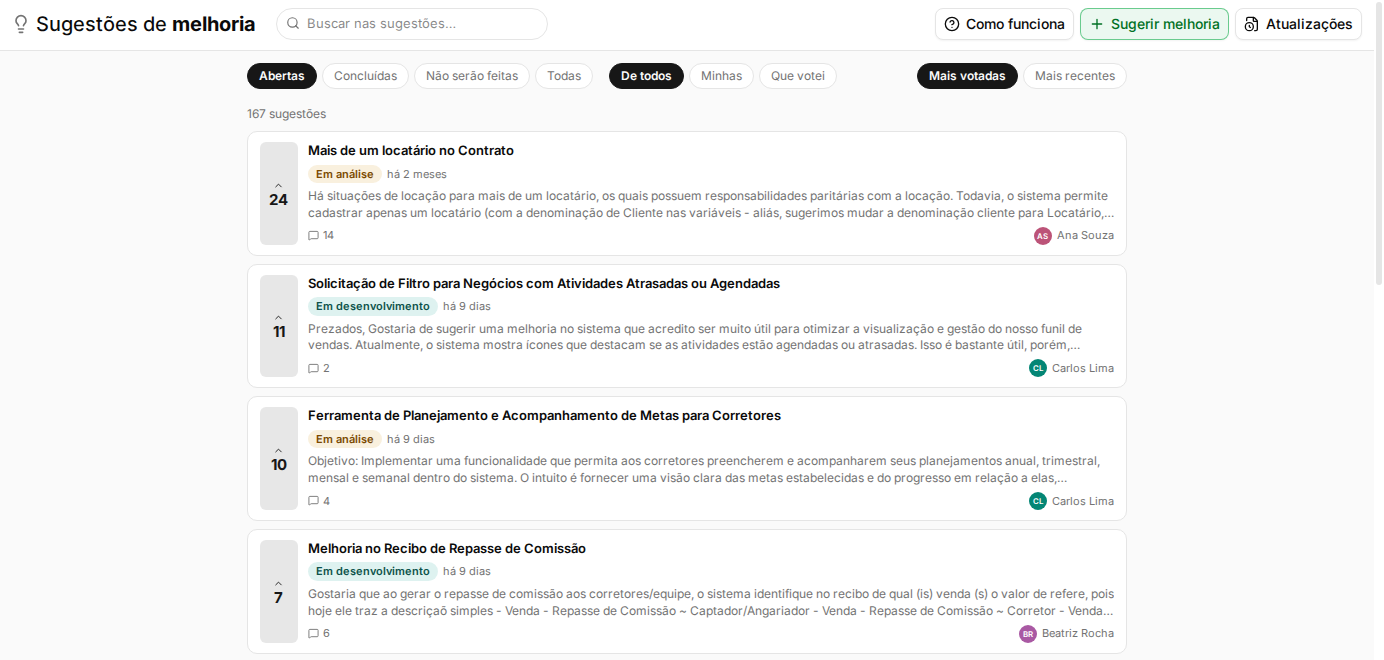Click the lightbulb icon beside Sugestões de melhoria
Image resolution: width=1384 pixels, height=660 pixels.
click(21, 25)
